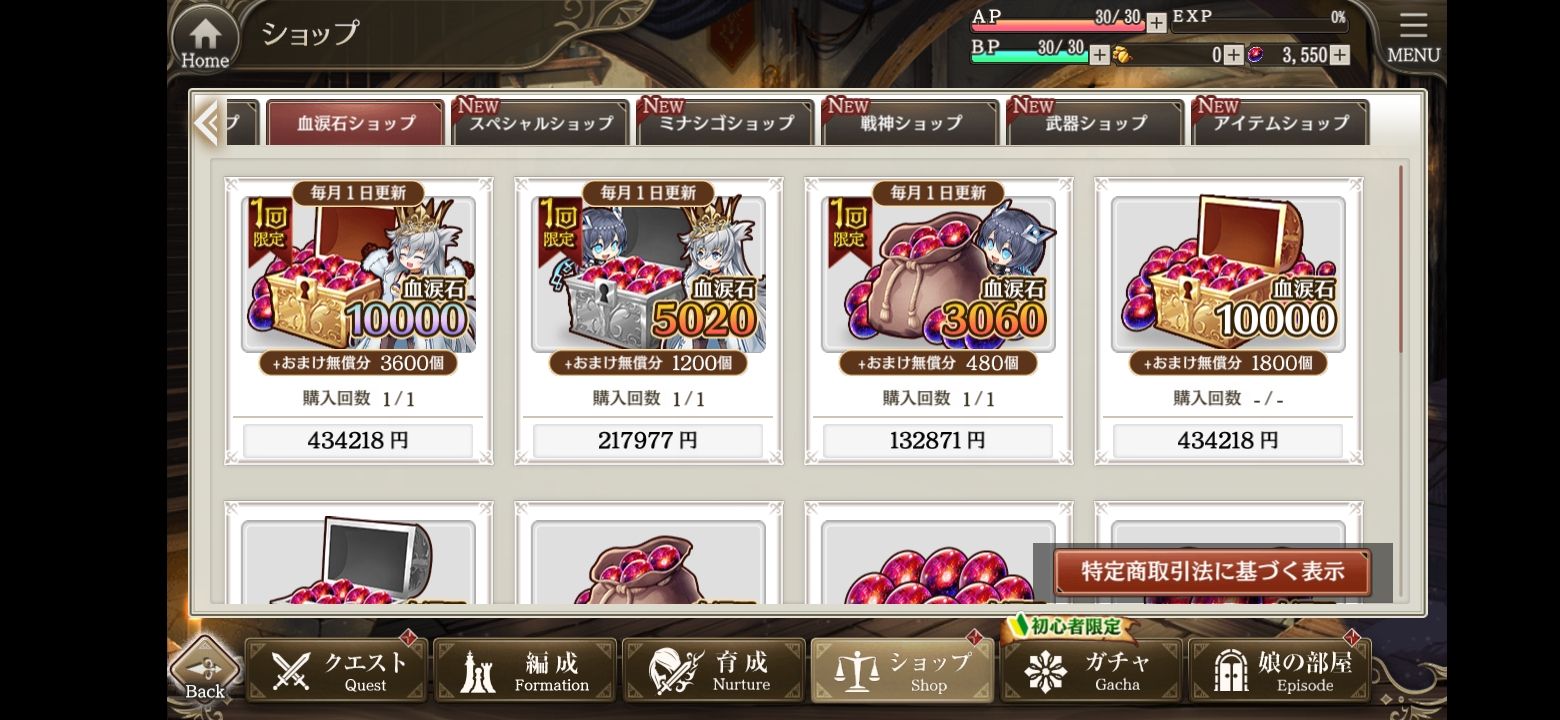This screenshot has width=1560, height=720.
Task: Go to the Home screen icon
Action: pos(205,40)
